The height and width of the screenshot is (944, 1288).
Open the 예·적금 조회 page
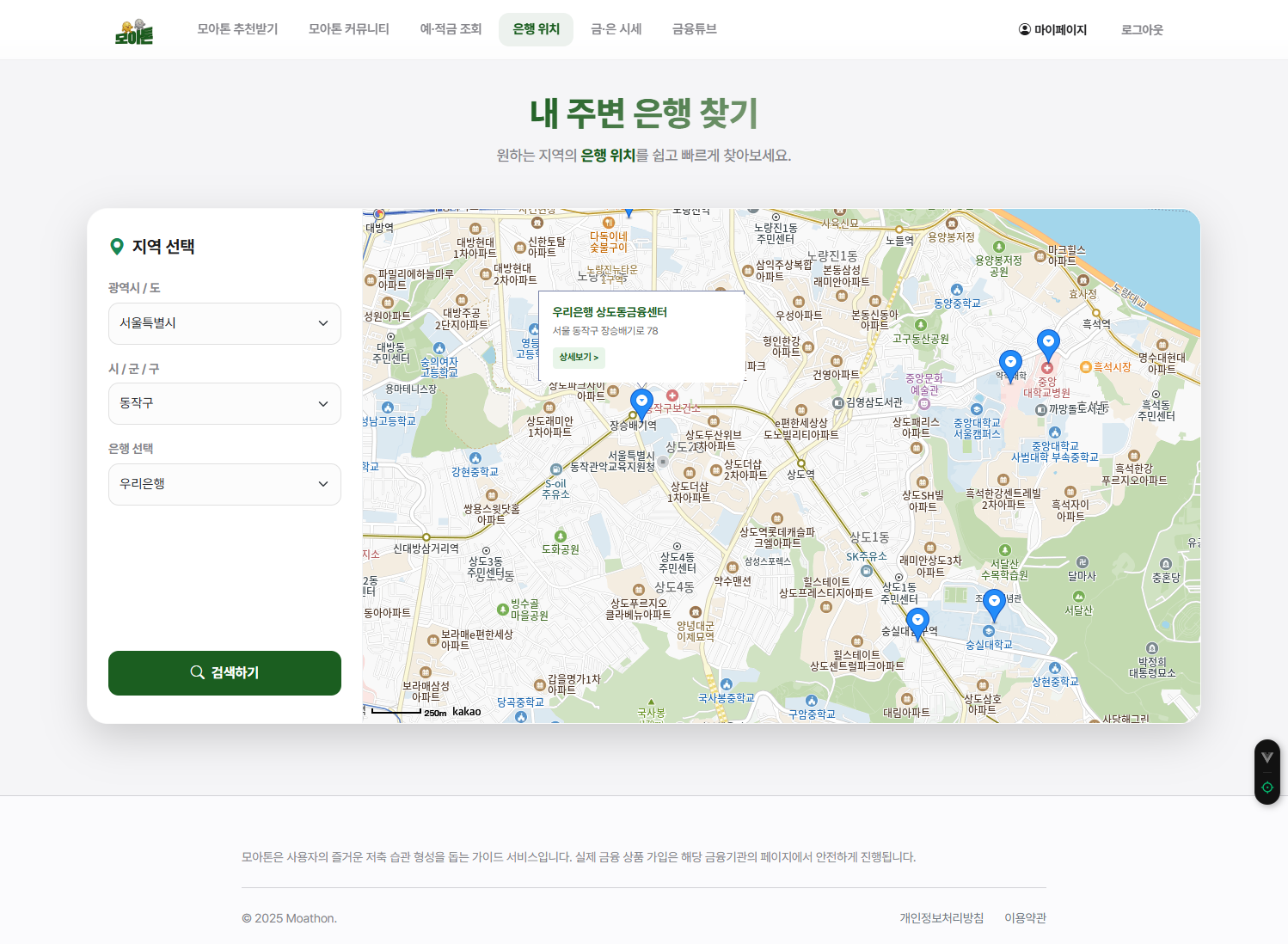coord(451,29)
